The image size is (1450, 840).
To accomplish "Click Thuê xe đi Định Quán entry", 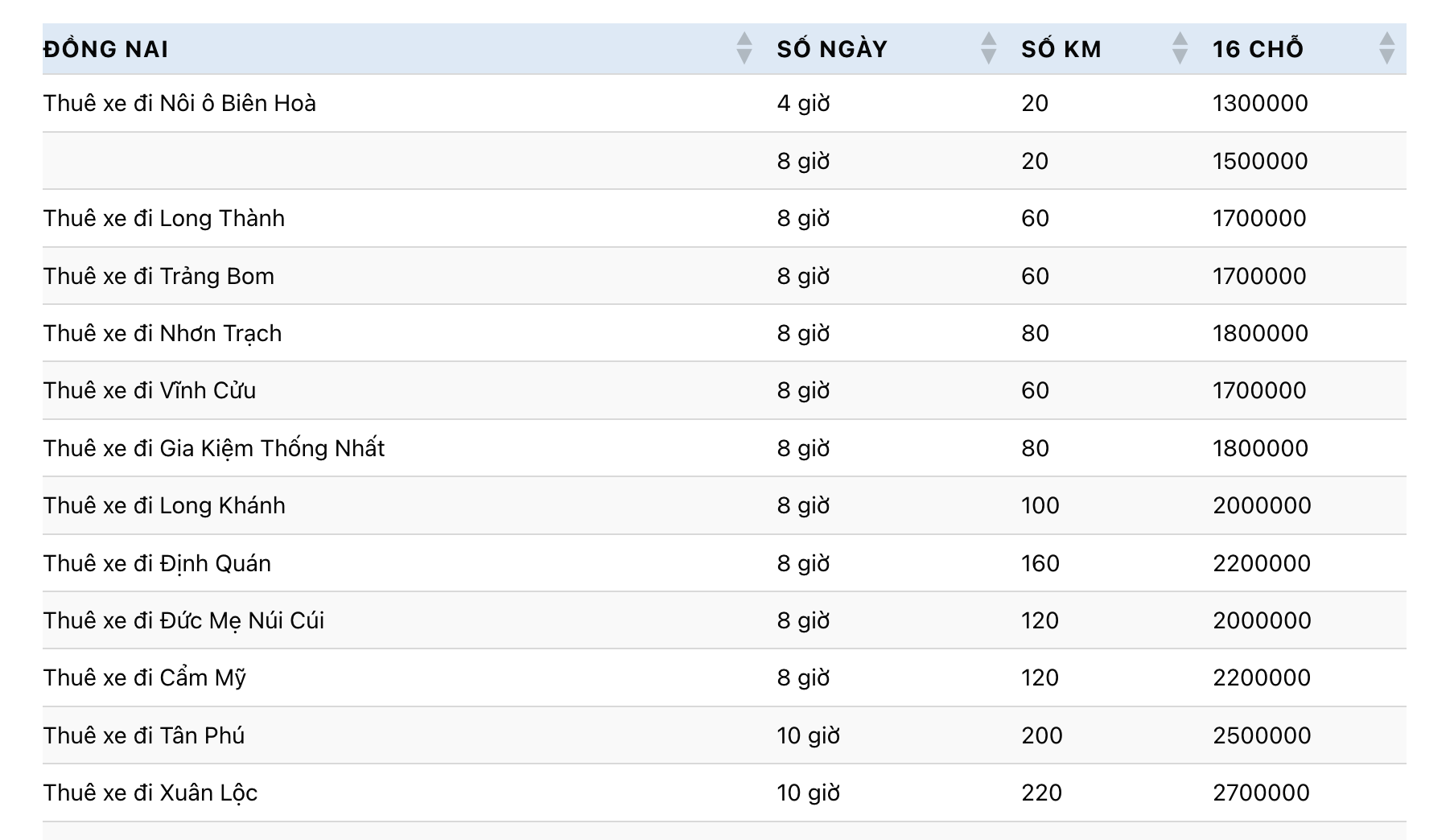I will tap(157, 563).
